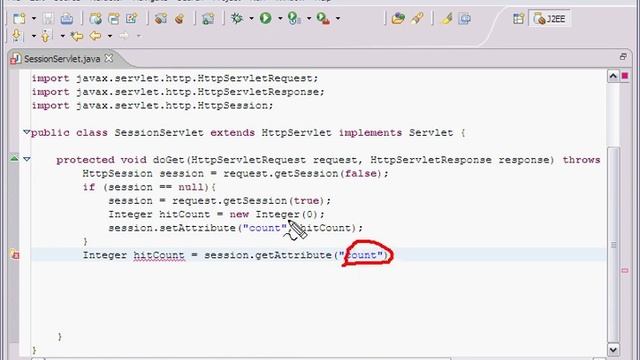Click the Back navigation arrow

95,36
